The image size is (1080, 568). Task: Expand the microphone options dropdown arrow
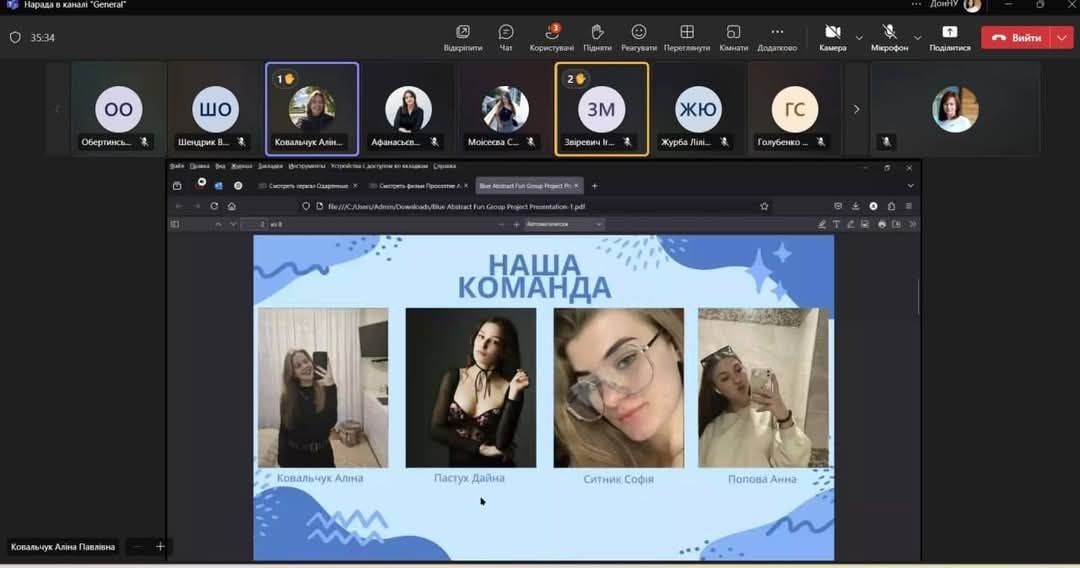[917, 38]
